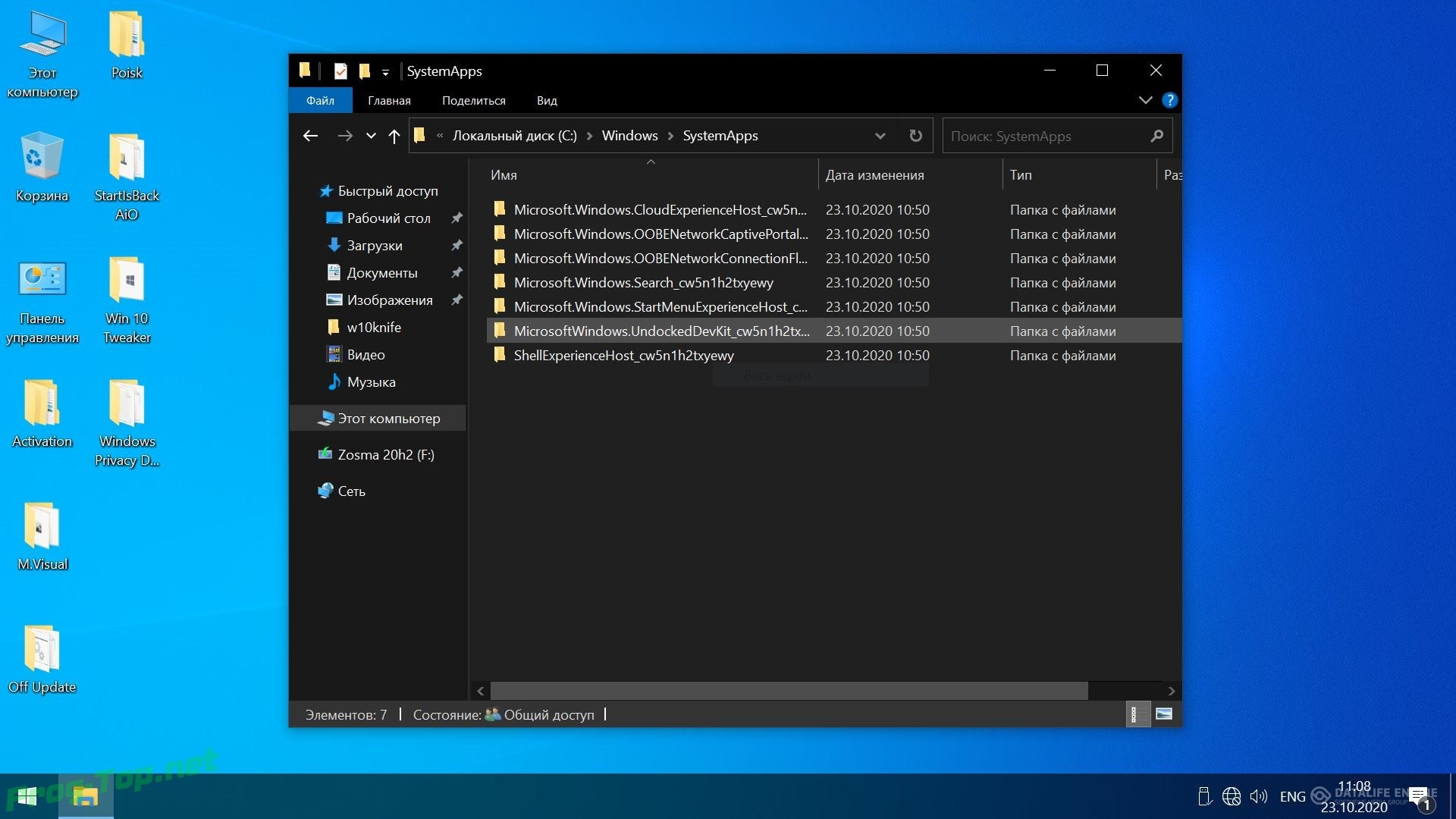The image size is (1456, 819).
Task: Open the Windows Start menu
Action: pos(28,796)
